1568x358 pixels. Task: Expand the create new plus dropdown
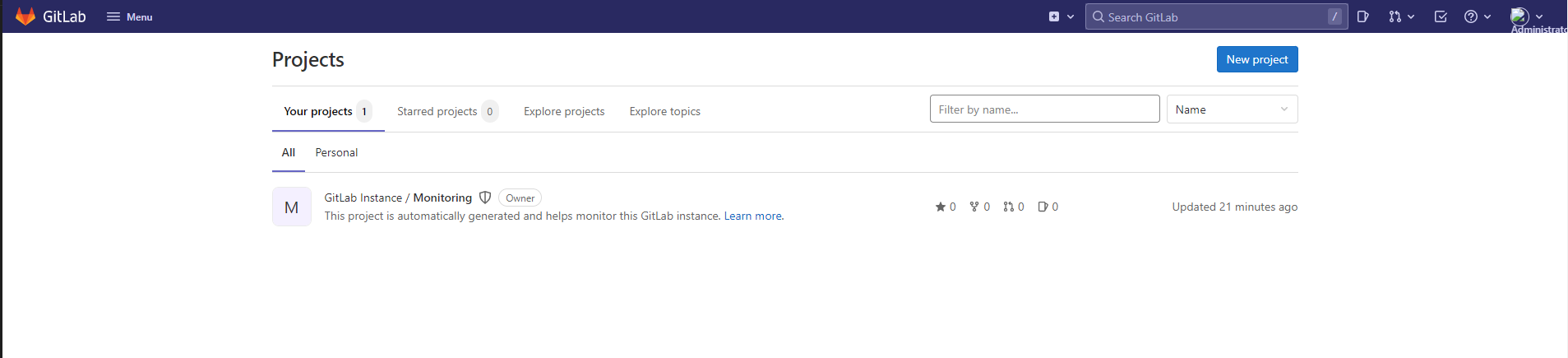click(1061, 16)
